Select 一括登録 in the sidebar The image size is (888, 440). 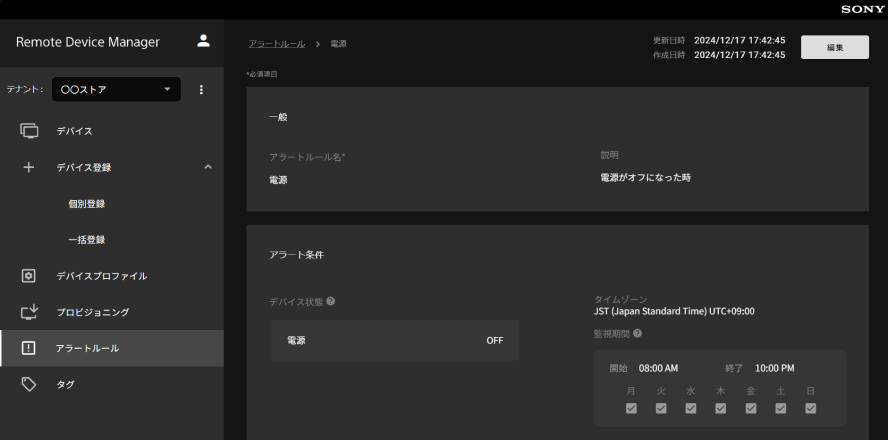tap(86, 240)
